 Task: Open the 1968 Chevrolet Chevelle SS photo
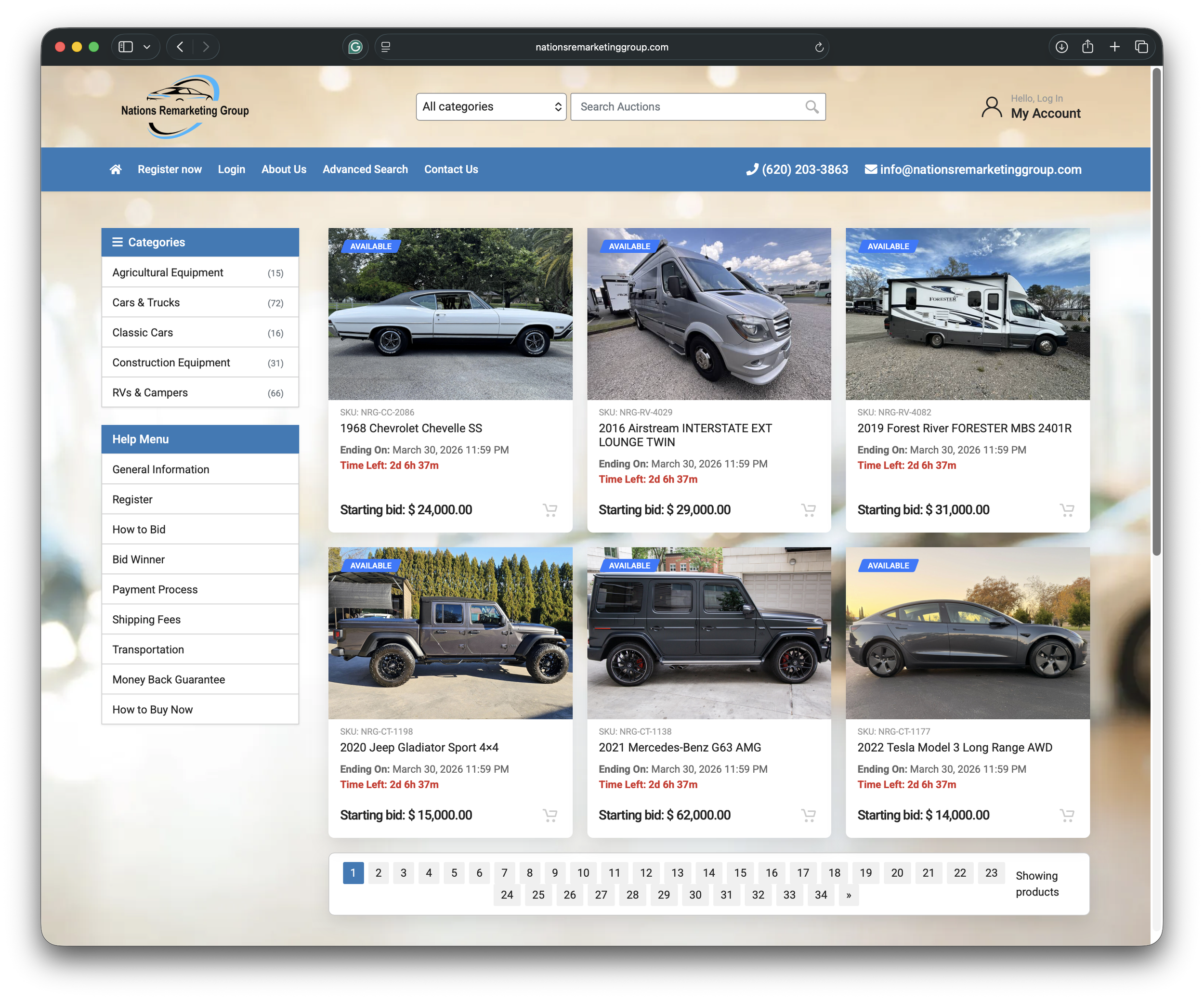click(450, 314)
